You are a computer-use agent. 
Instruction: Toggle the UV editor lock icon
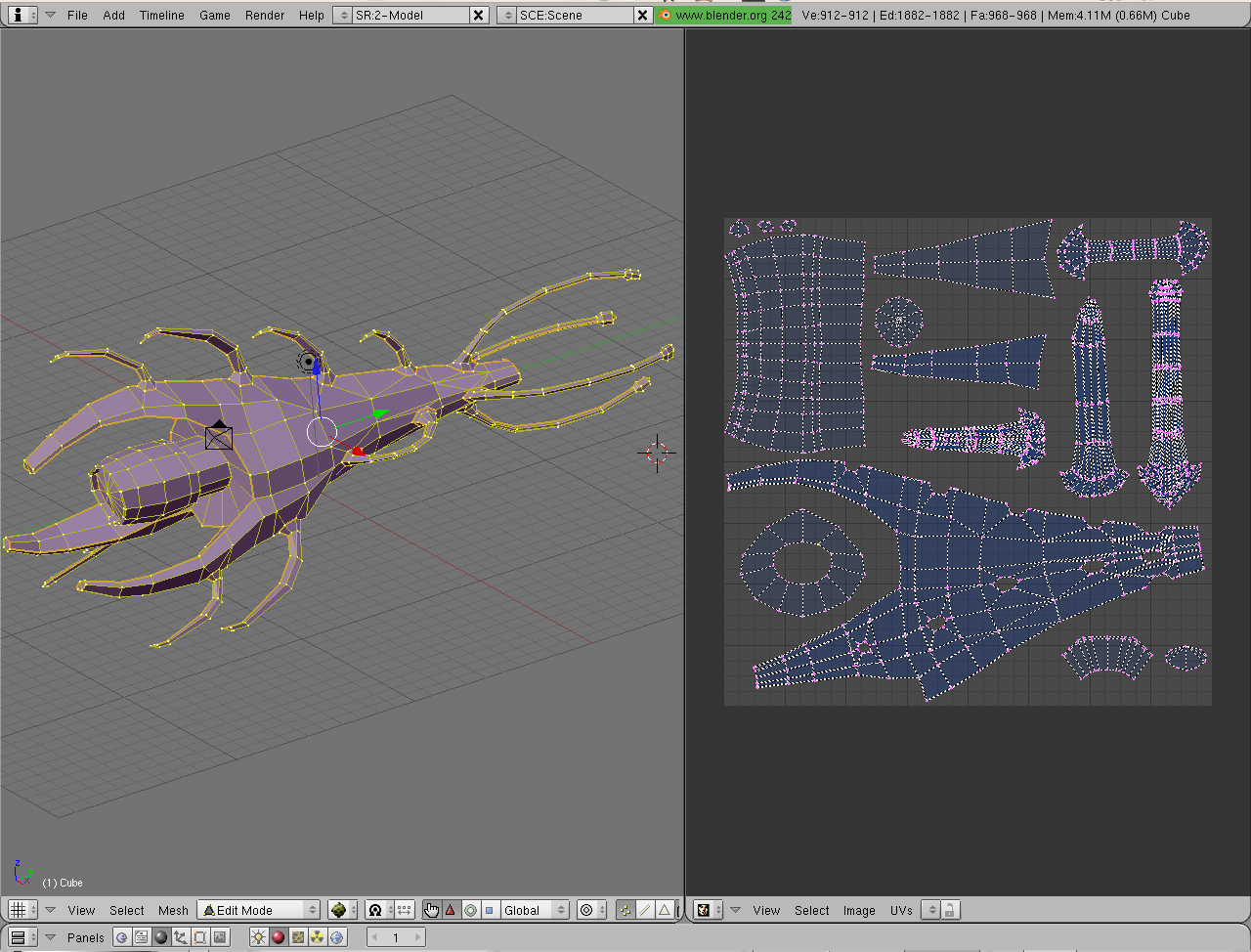(x=950, y=910)
